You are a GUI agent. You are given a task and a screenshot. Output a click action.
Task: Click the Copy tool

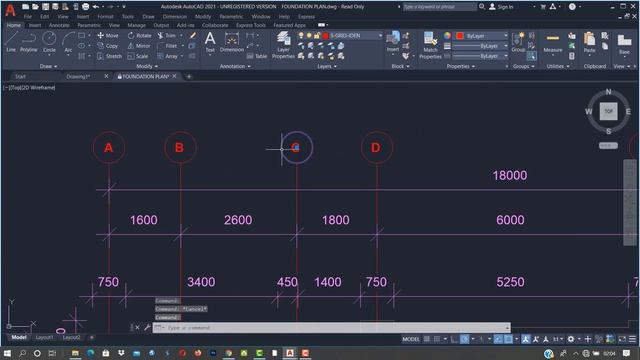[x=108, y=46]
